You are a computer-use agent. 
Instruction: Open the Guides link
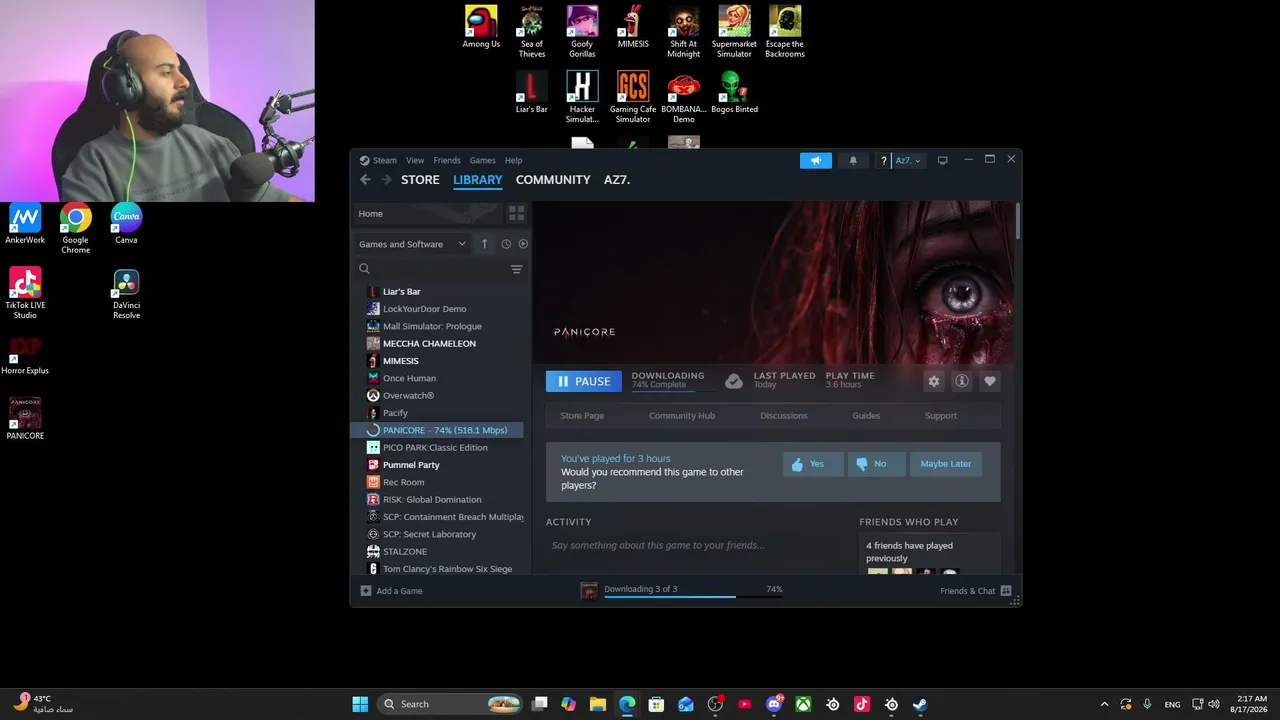point(866,416)
